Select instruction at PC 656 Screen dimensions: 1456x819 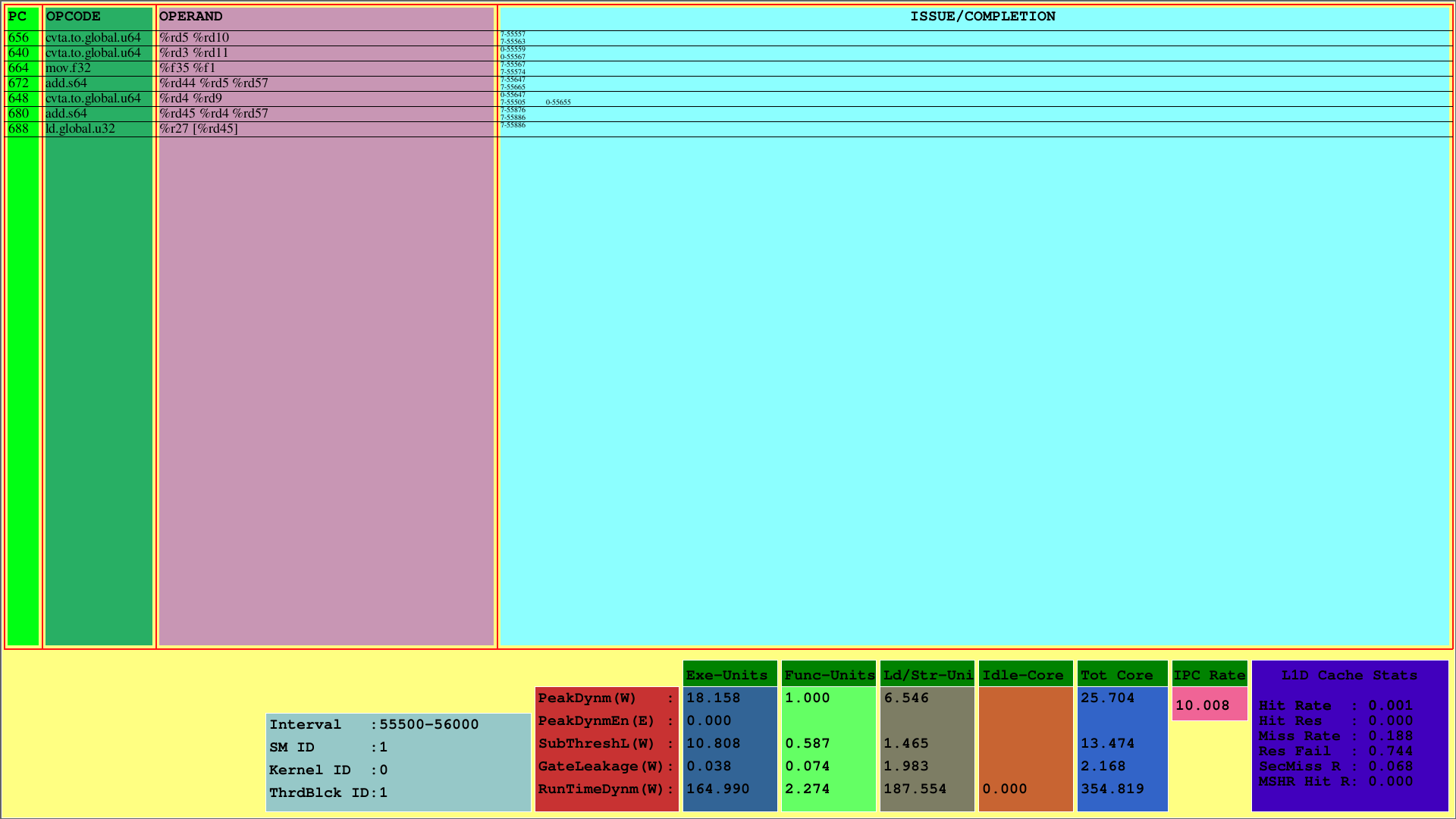point(20,37)
